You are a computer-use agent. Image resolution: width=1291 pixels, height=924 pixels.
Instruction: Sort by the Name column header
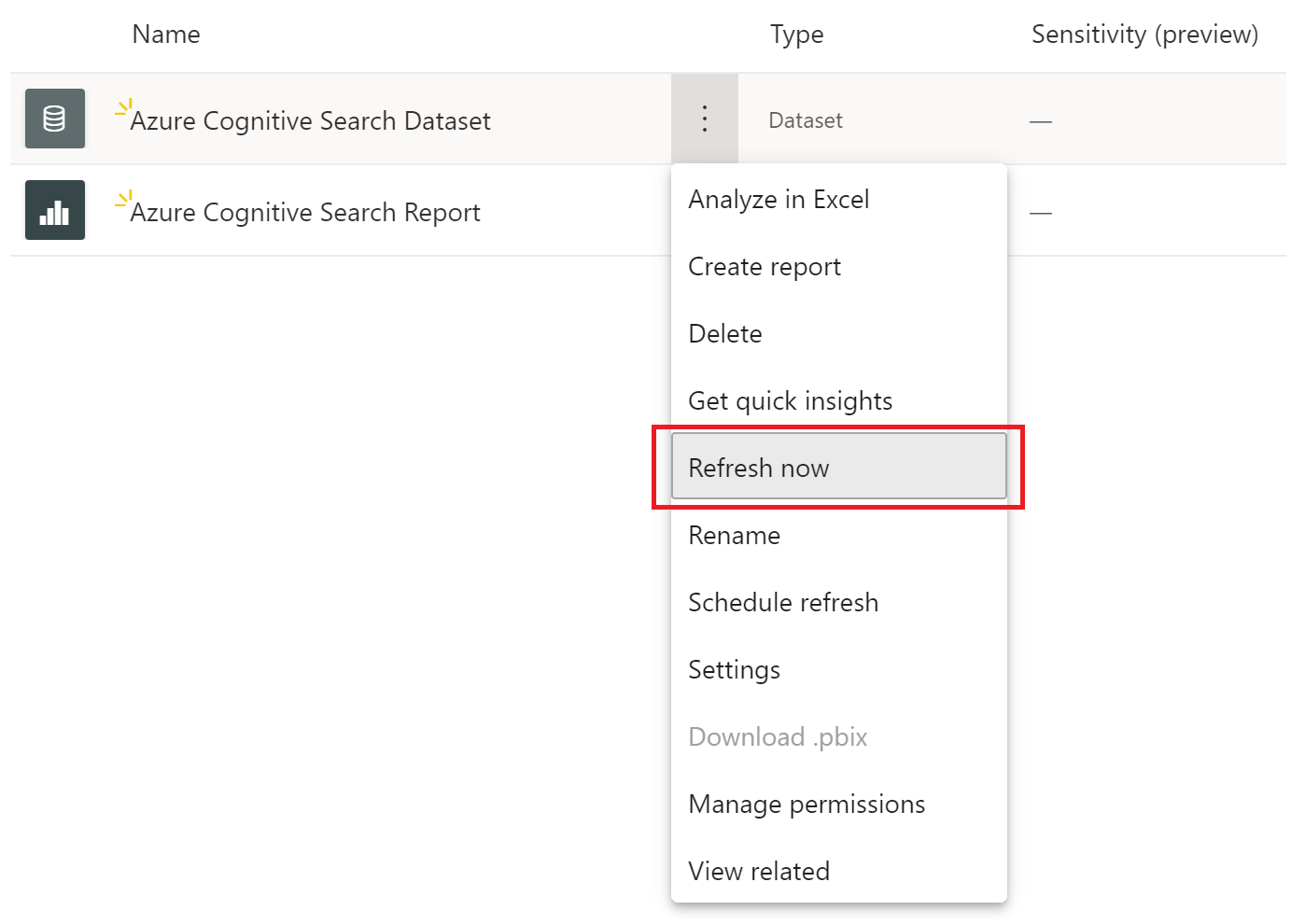166,35
